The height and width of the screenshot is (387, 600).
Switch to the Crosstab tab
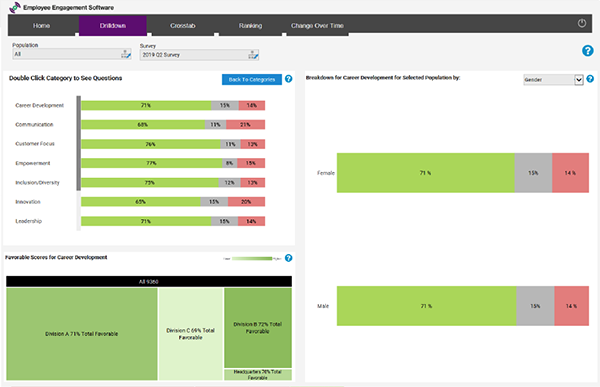point(183,26)
